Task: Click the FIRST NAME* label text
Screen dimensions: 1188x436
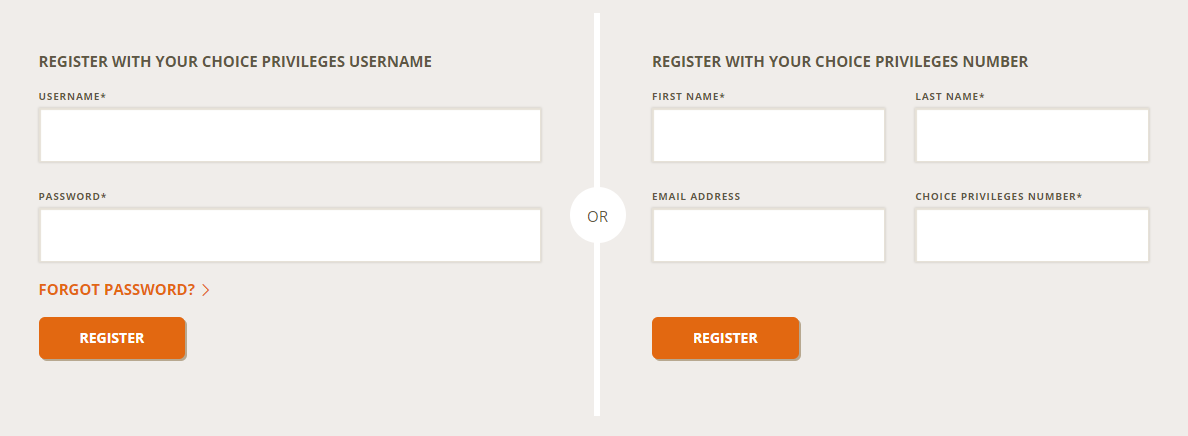Action: [688, 96]
